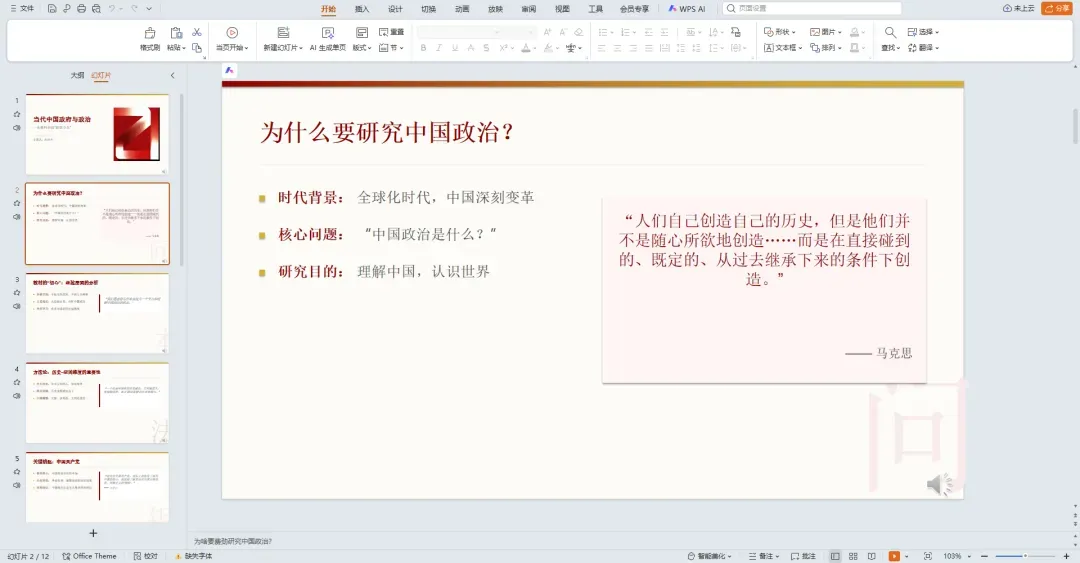Click zoom out minus icon

(984, 556)
